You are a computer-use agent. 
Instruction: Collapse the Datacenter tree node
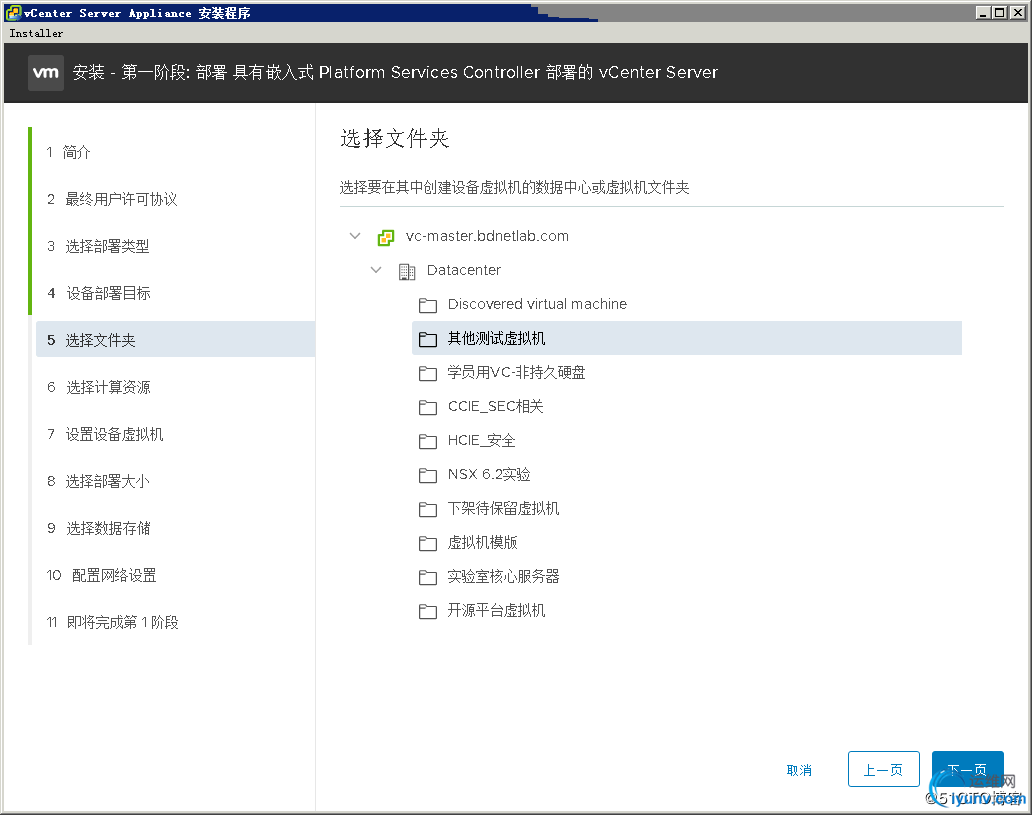click(376, 270)
